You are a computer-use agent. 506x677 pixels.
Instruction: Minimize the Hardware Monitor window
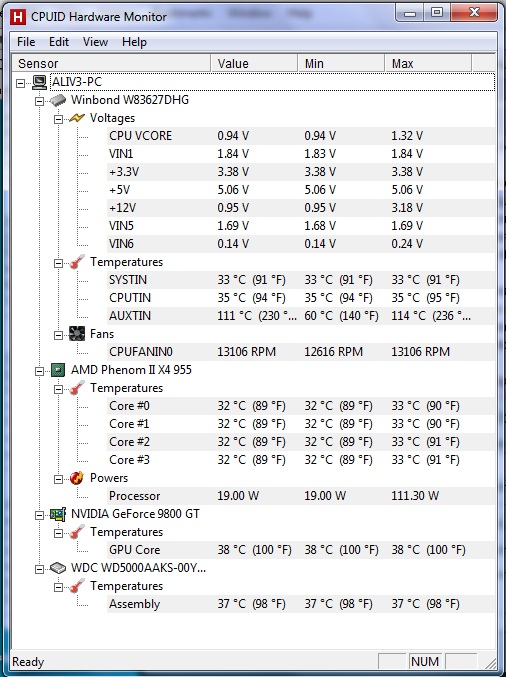409,13
